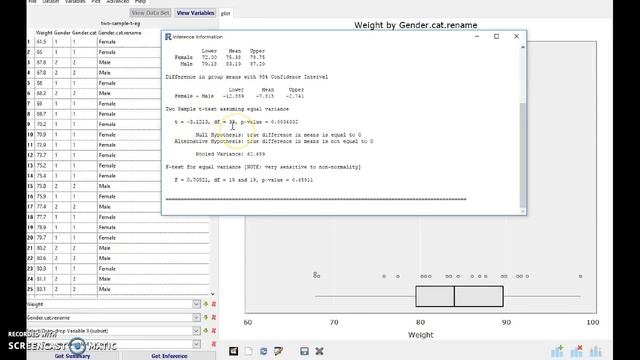This screenshot has width=640, height=360.
Task: Clear Variable 3 subset with its red X
Action: (213, 331)
